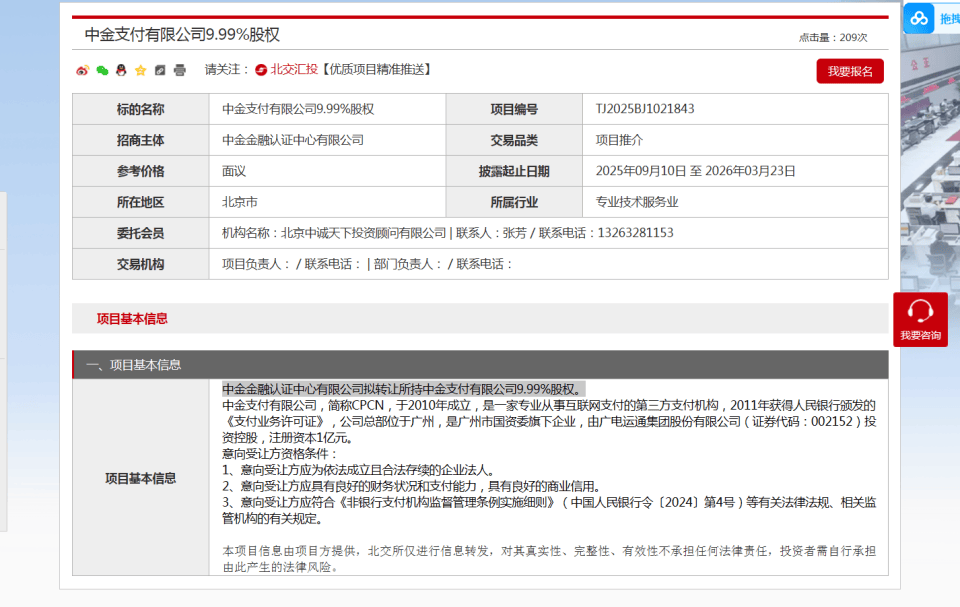The height and width of the screenshot is (607, 960).
Task: Click the printer icon to print
Action: pyautogui.click(x=180, y=70)
